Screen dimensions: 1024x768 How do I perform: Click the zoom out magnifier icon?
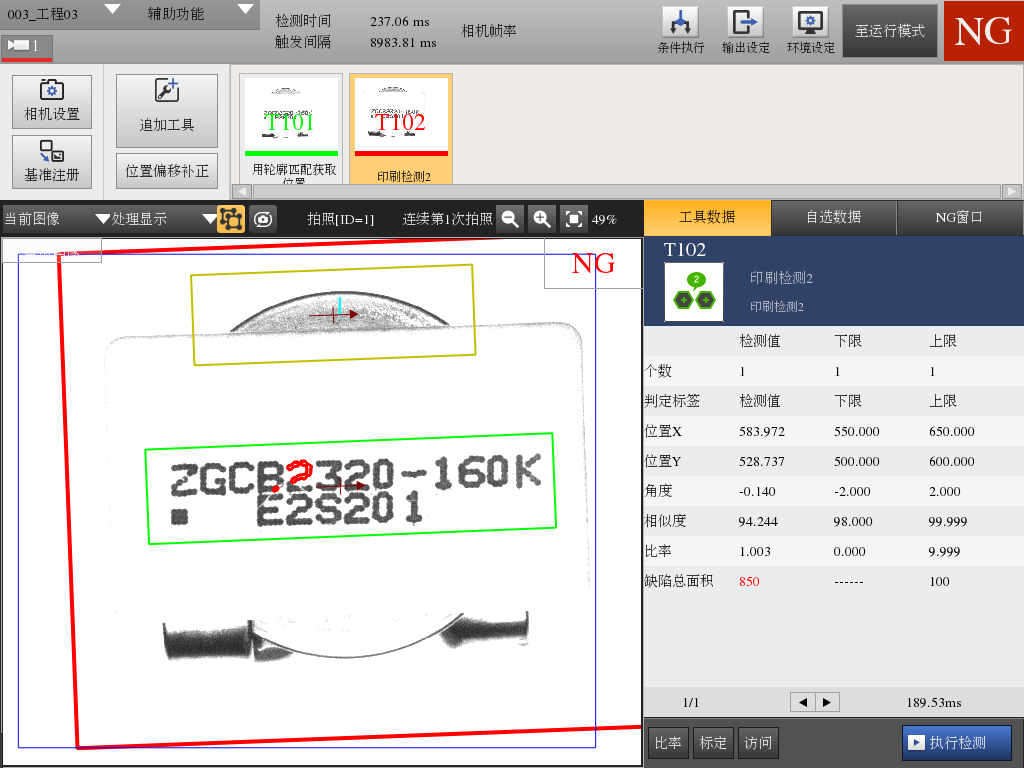[510, 219]
